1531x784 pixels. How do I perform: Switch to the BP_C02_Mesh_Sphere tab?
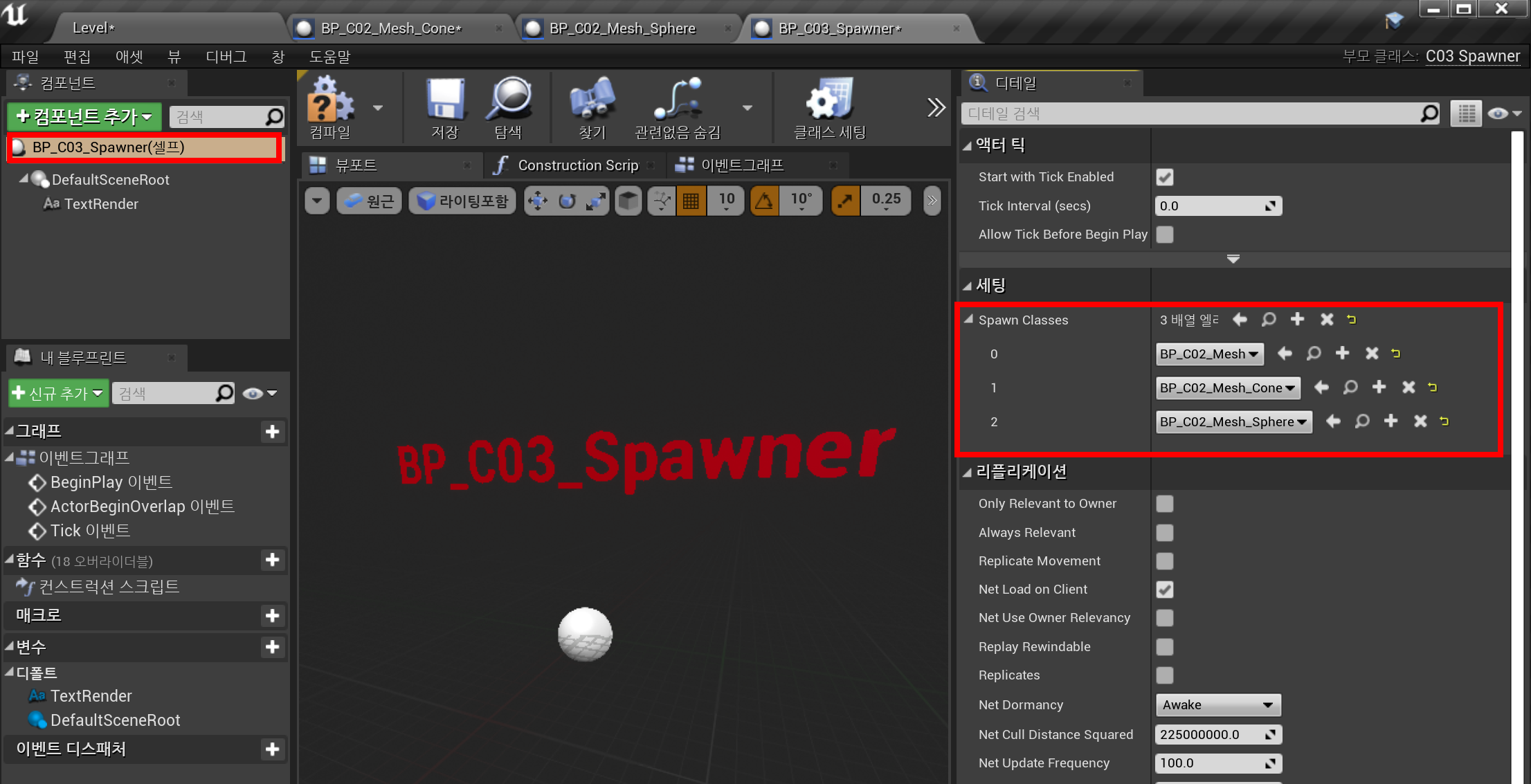tap(622, 28)
